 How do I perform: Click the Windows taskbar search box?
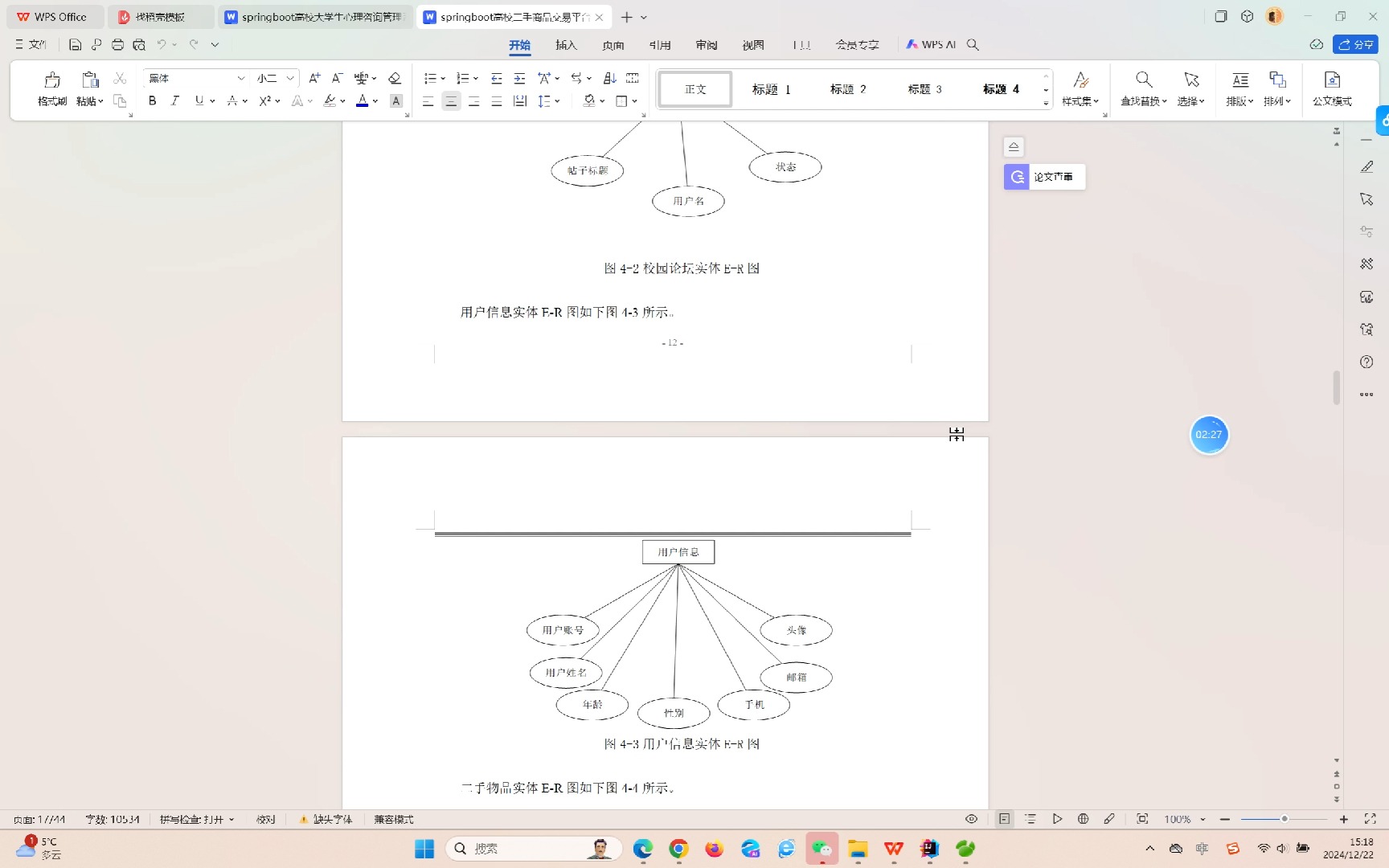tap(534, 849)
